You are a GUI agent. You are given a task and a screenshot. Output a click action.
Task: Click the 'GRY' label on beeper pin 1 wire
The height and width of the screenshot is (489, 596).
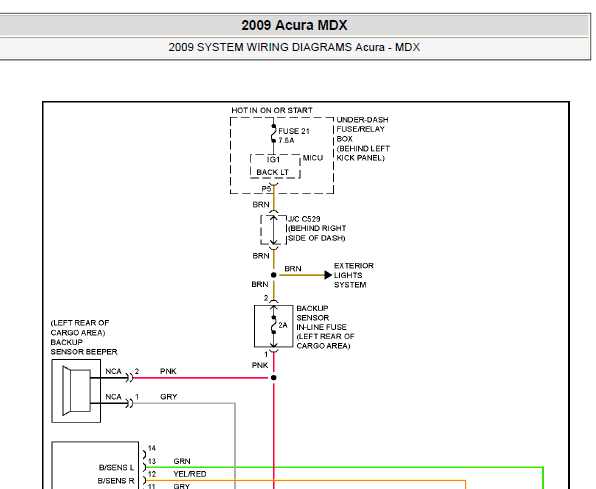click(169, 397)
